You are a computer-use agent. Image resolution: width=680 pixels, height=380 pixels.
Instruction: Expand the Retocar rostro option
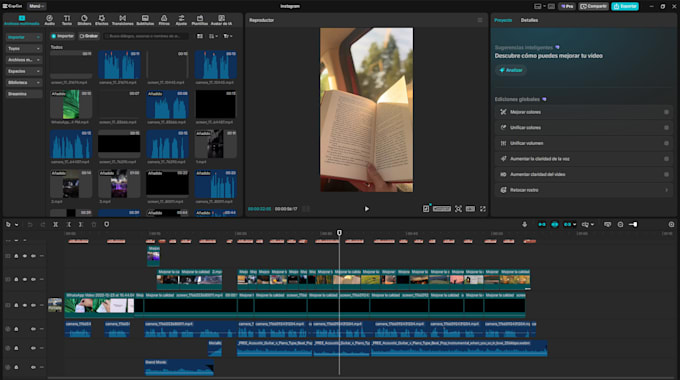pos(667,190)
